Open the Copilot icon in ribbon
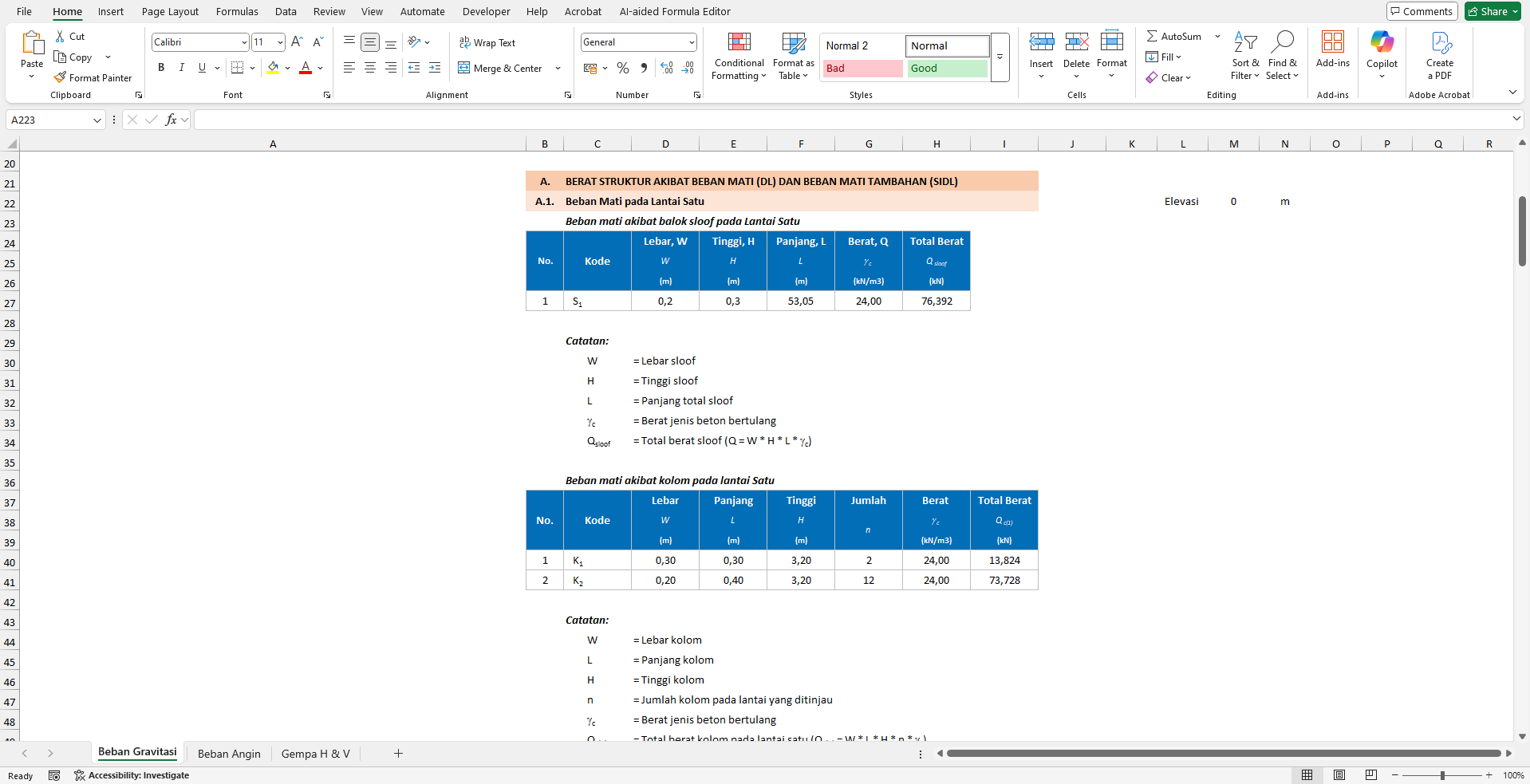The height and width of the screenshot is (784, 1530). 1382,41
